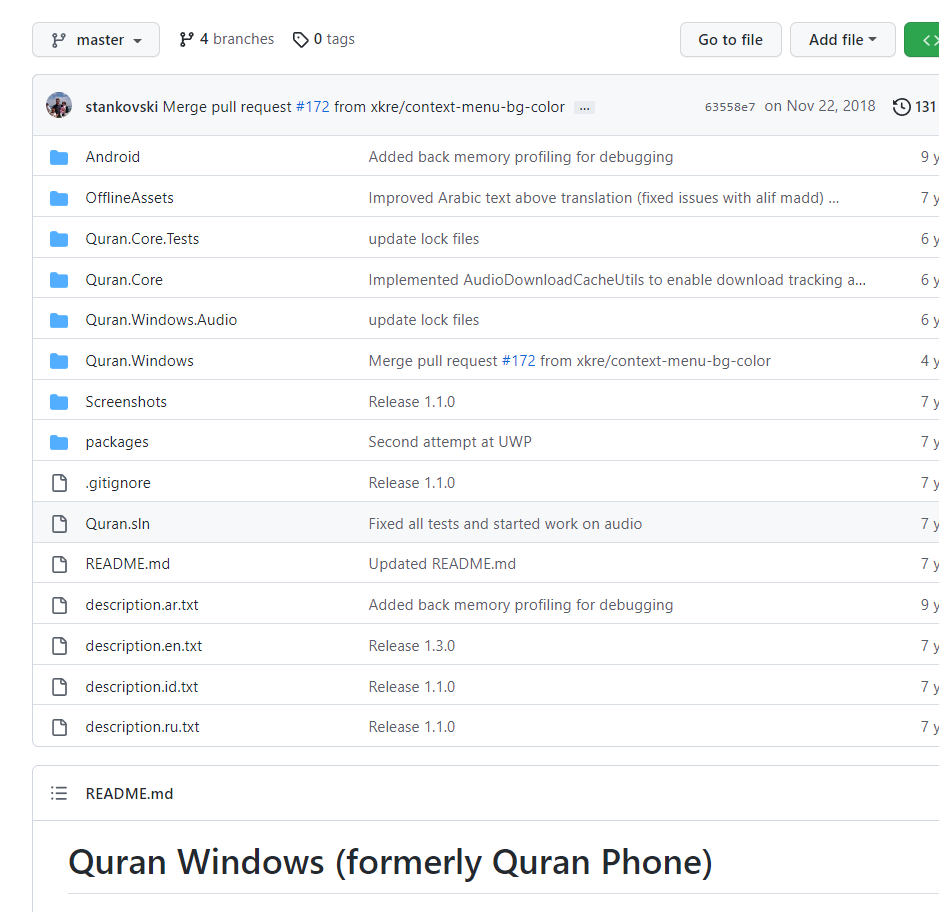Viewport: 939px width, 912px height.
Task: Open the Android folder
Action: tap(113, 157)
